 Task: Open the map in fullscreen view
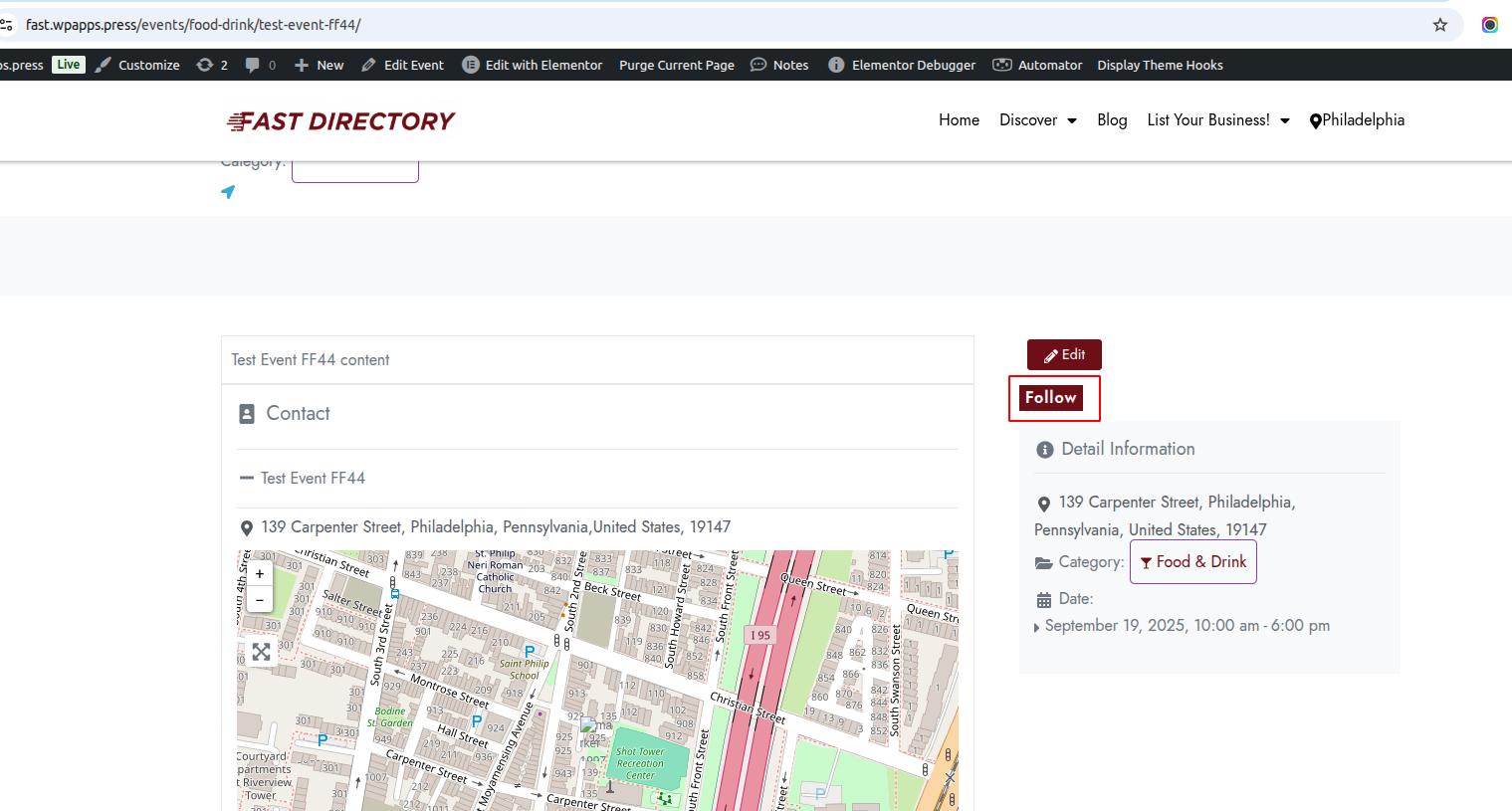click(261, 652)
